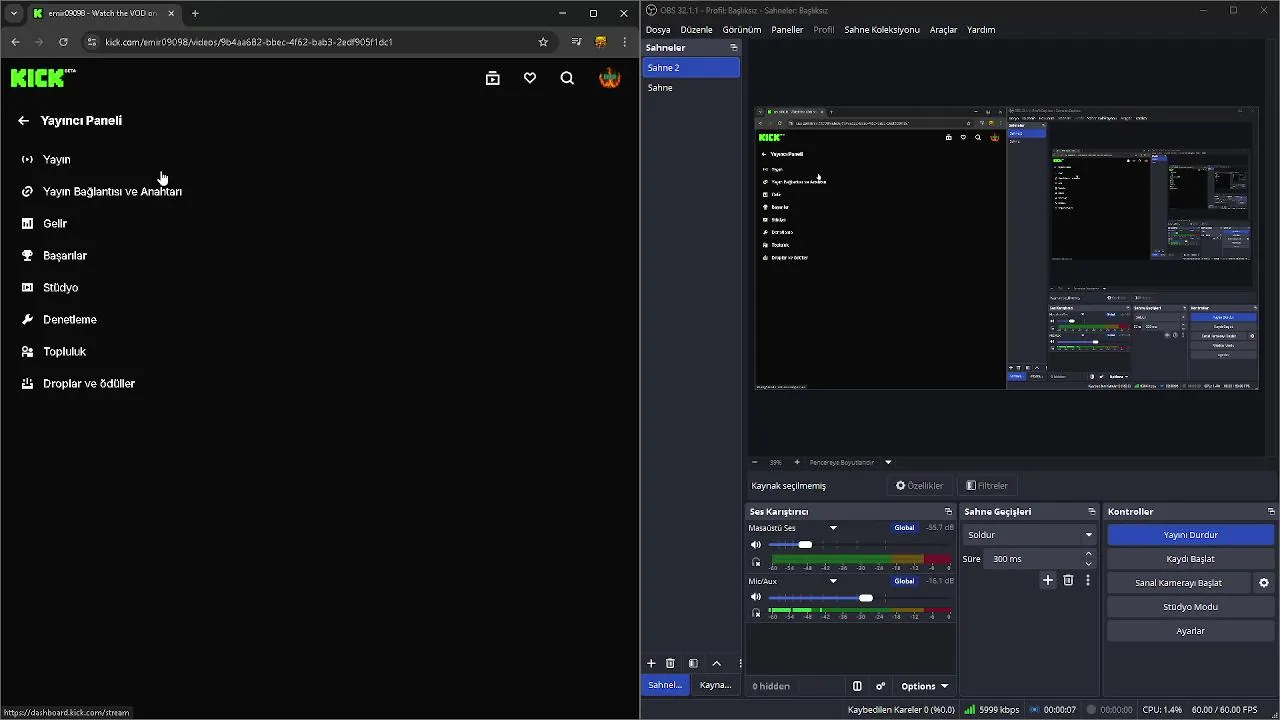
Task: Click Sanal Kamerayı Başlat button
Action: [1179, 583]
